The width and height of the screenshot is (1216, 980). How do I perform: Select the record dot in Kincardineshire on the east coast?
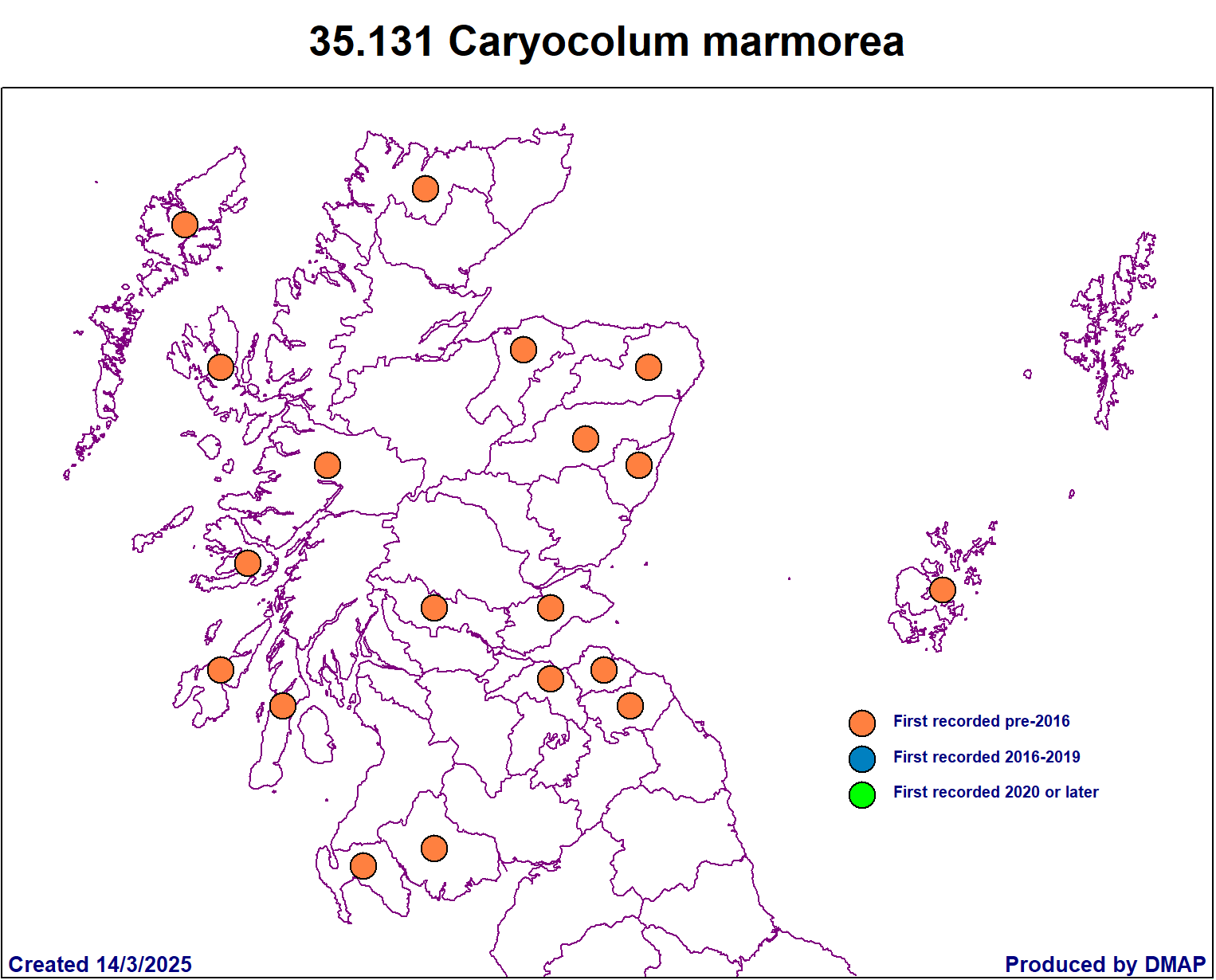(x=639, y=465)
